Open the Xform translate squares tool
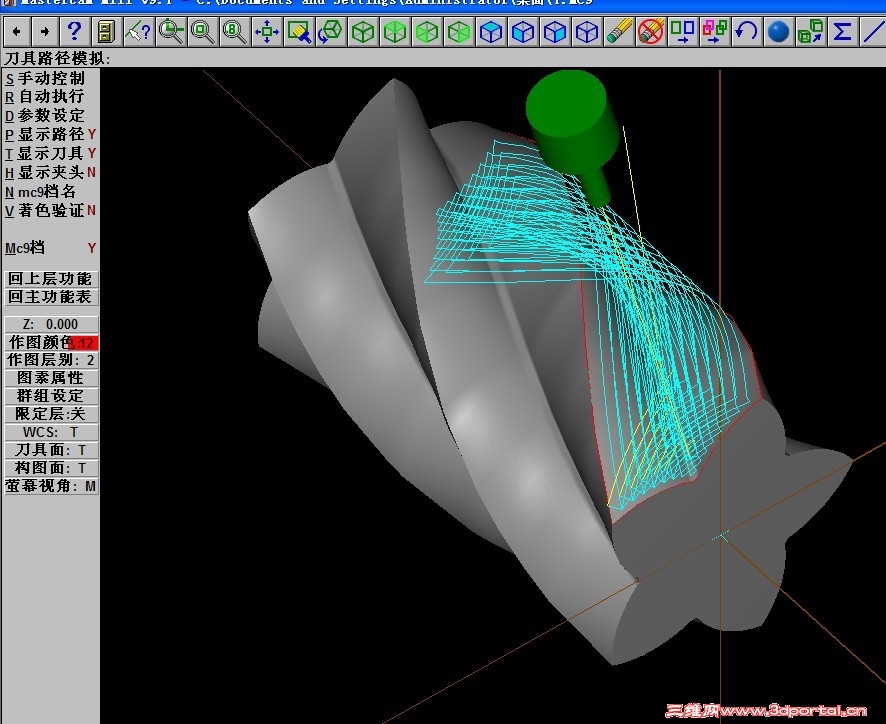This screenshot has height=724, width=886. (x=683, y=32)
